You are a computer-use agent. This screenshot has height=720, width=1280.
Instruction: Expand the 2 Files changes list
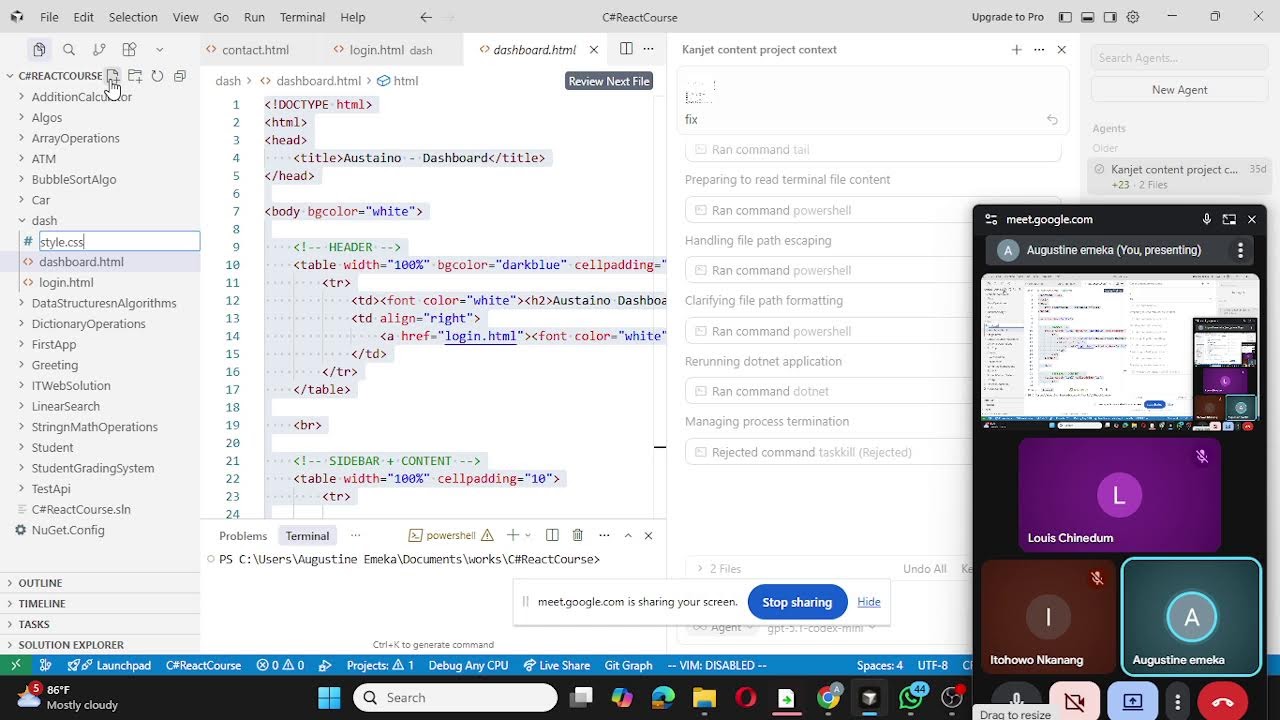pyautogui.click(x=719, y=569)
